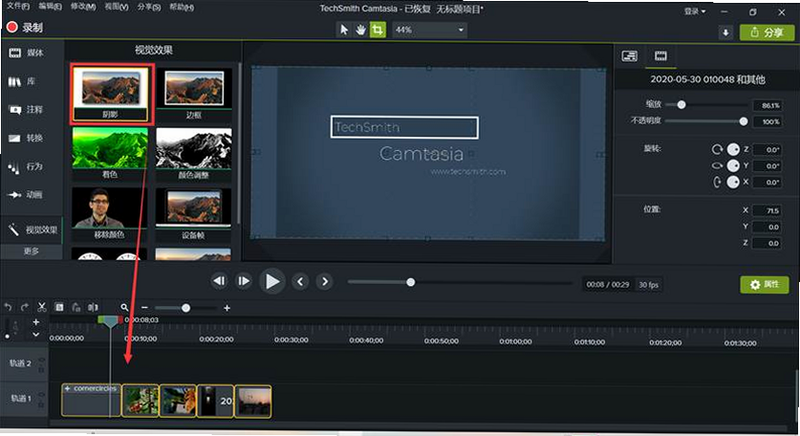Click the timeline magnifier zoom-fit icon
Viewport: 800px width, 436px height.
pyautogui.click(x=124, y=307)
